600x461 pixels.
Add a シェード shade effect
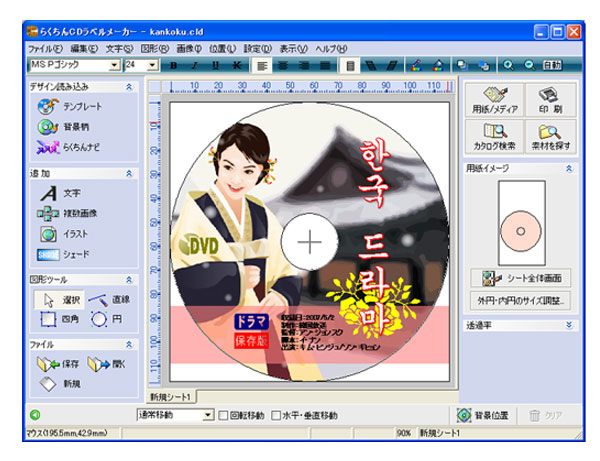[63, 254]
